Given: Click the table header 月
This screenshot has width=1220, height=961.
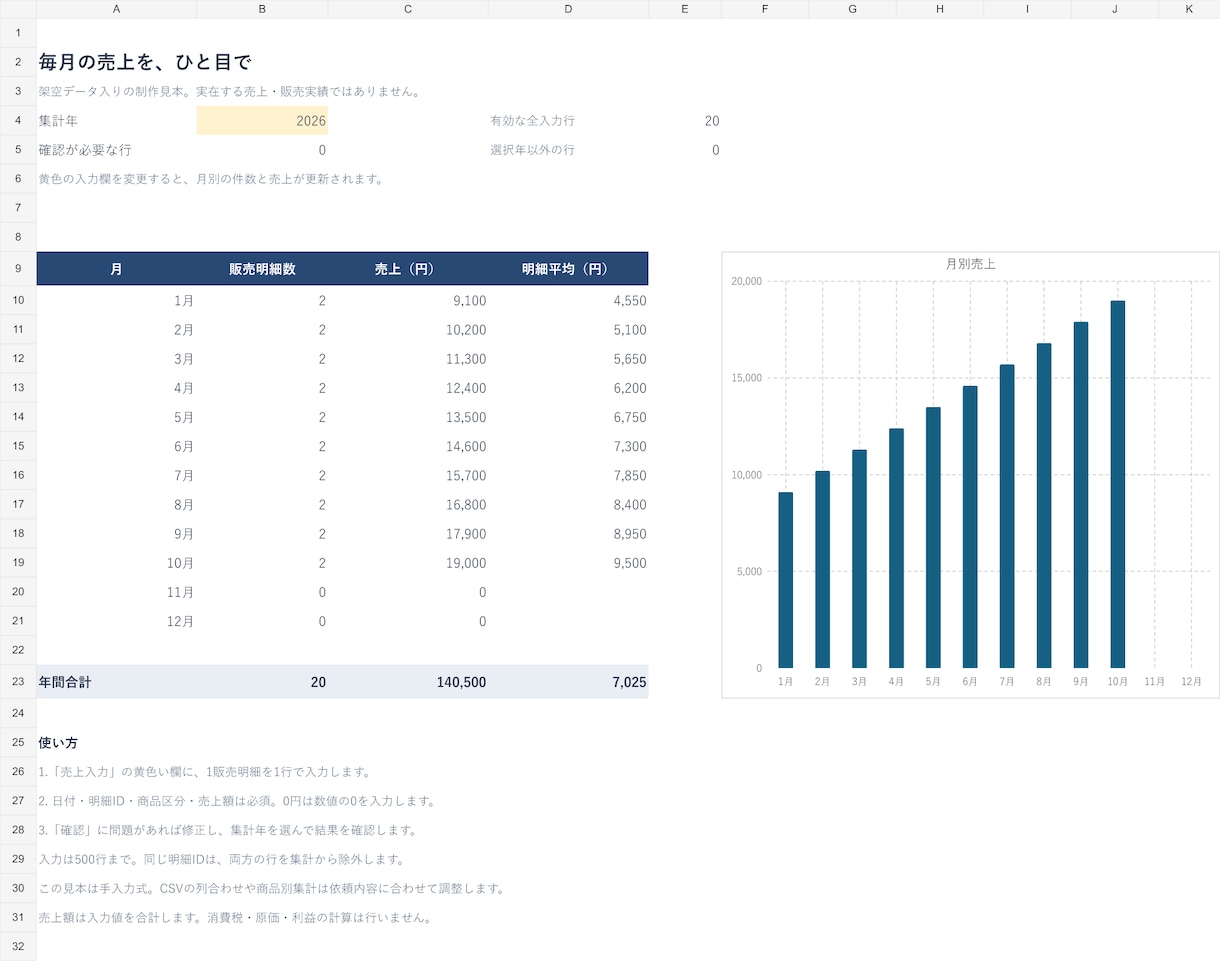Looking at the screenshot, I should pos(117,269).
